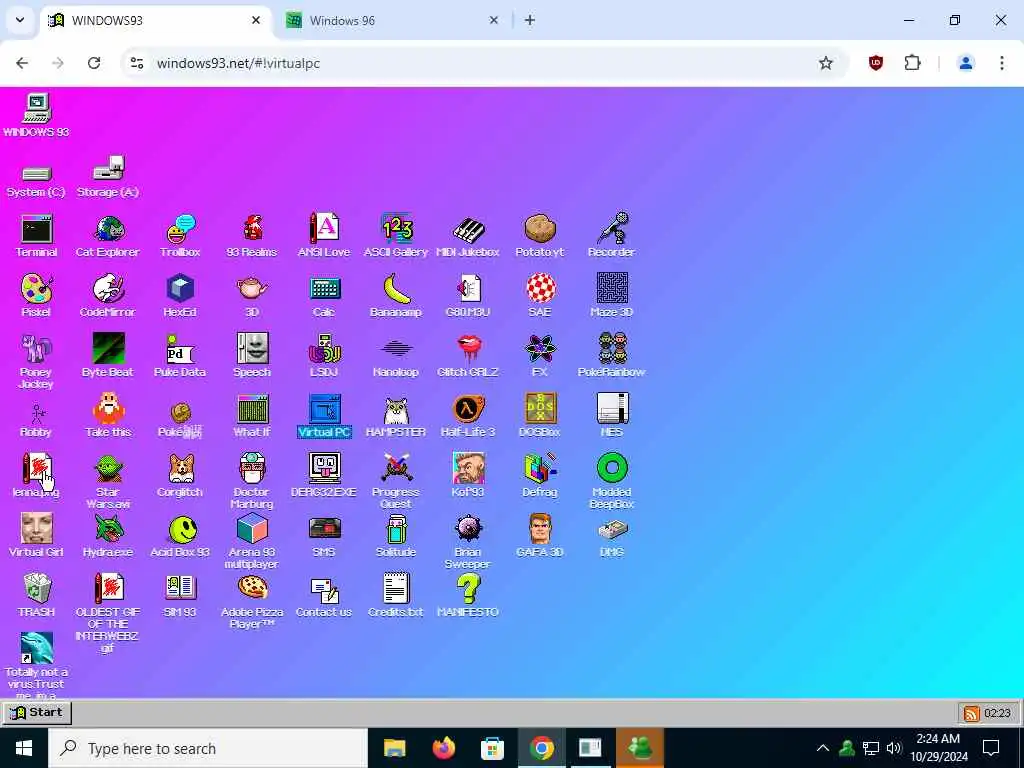Viewport: 1024px width, 768px height.
Task: Open ASCII Gallery icon
Action: pos(396,235)
